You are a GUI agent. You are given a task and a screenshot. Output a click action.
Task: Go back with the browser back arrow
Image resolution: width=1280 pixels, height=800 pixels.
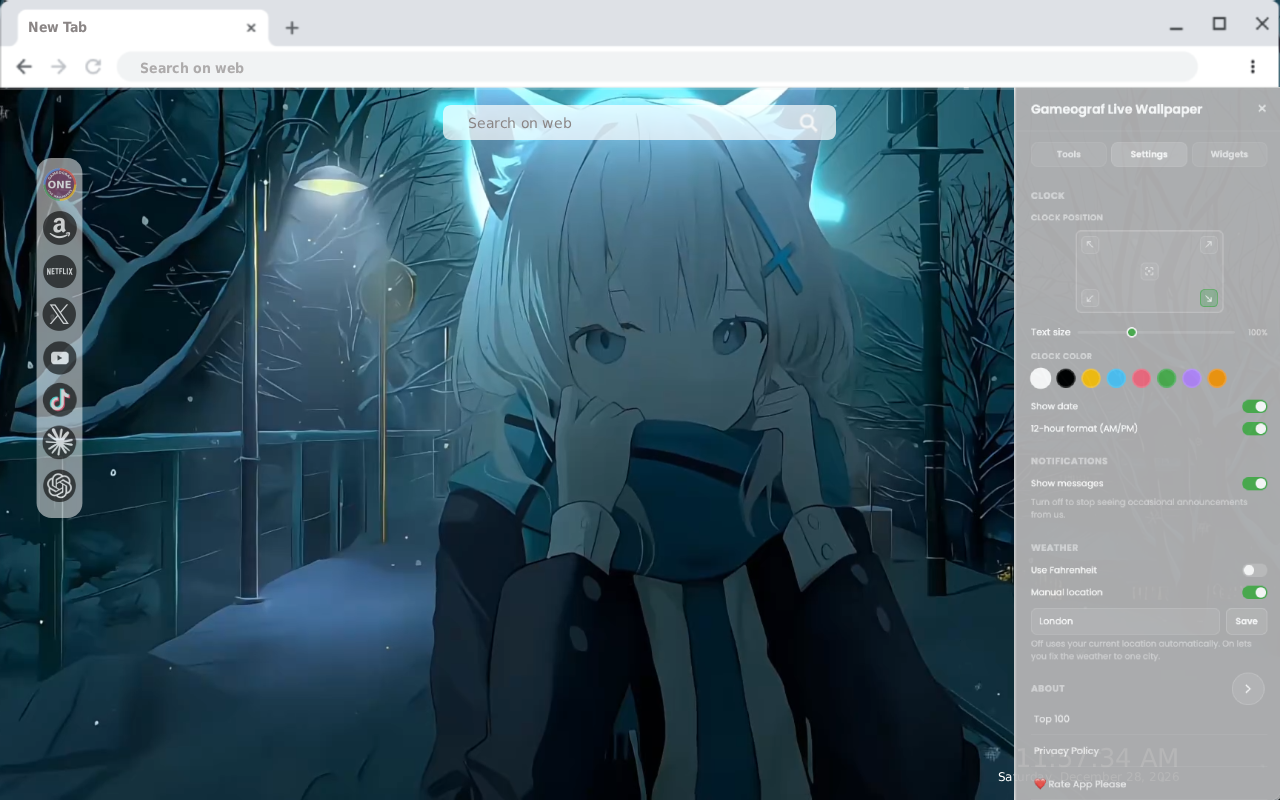[x=24, y=67]
